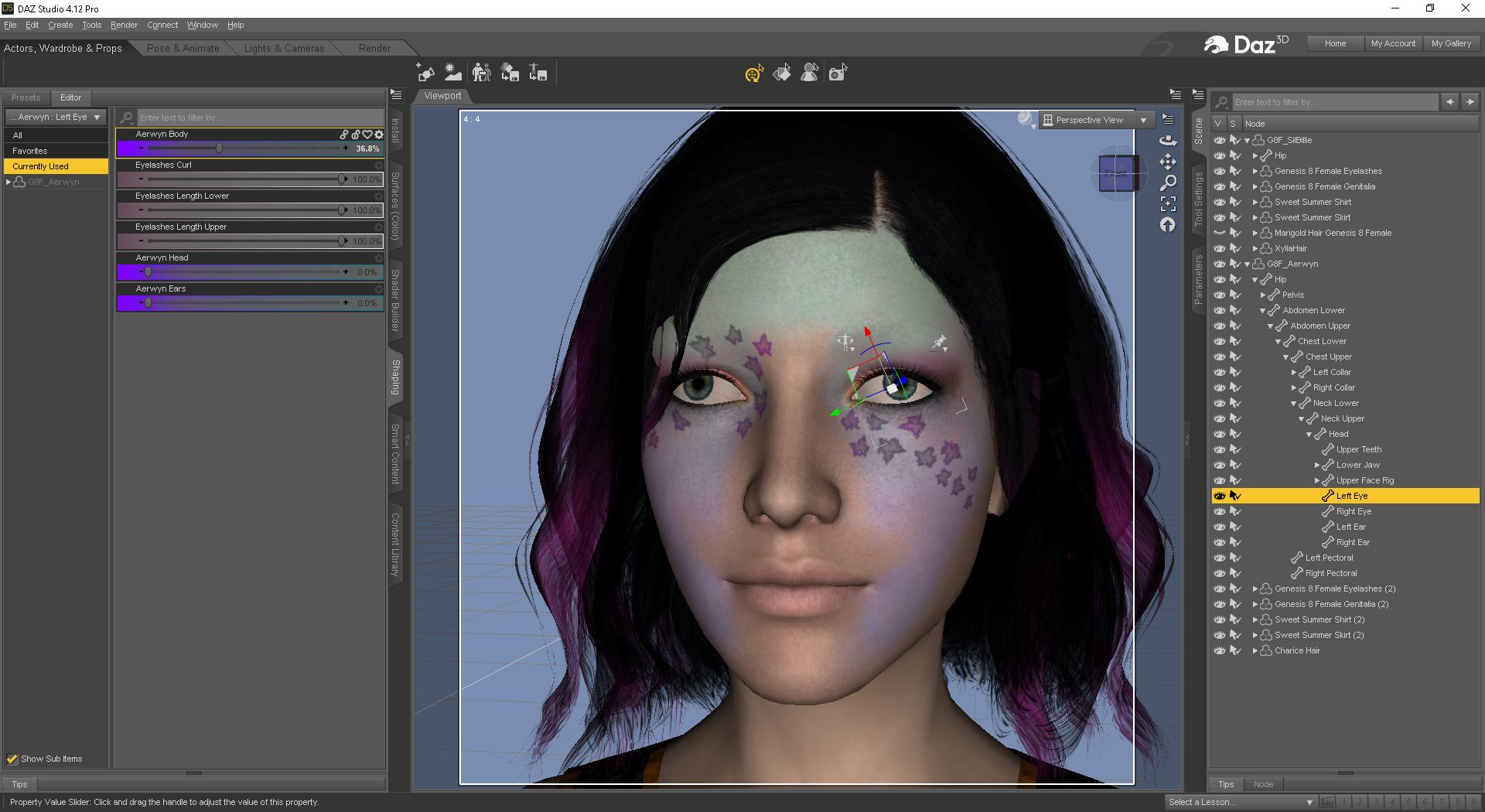
Task: Switch to the Pose & Animate tab
Action: pyautogui.click(x=183, y=48)
